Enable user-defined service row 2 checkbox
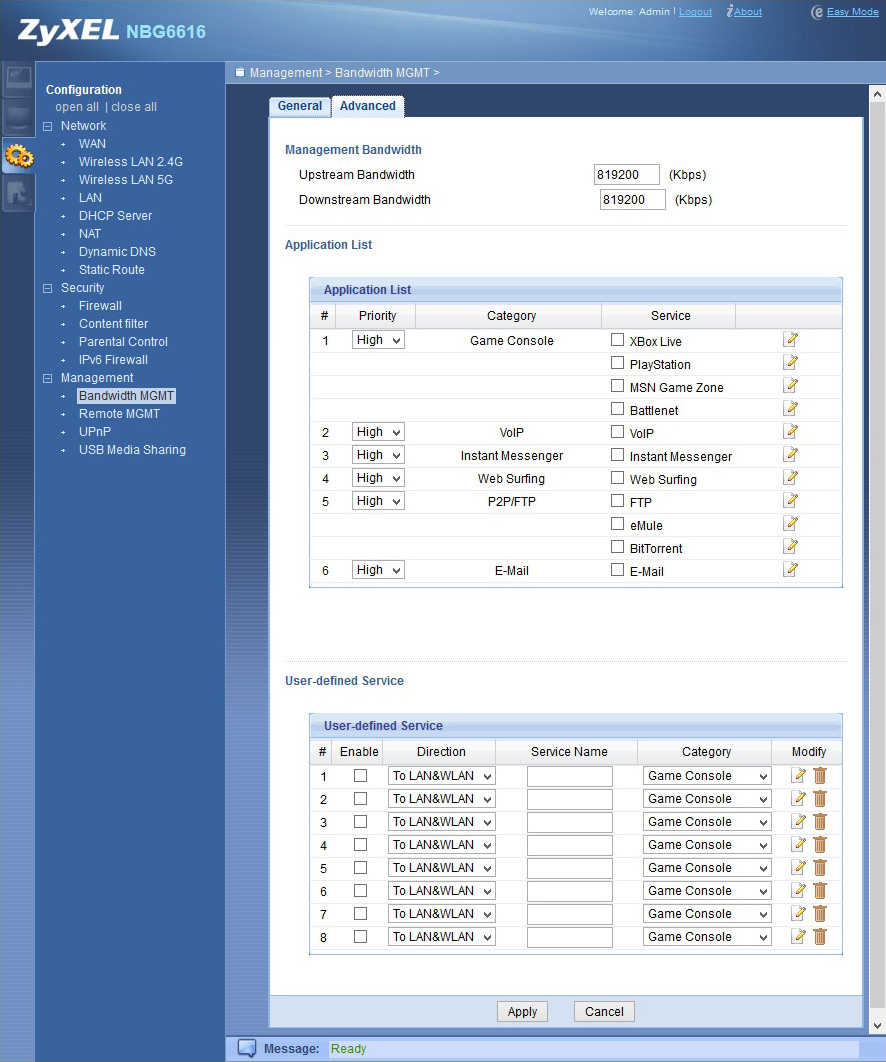Viewport: 886px width, 1062px height. click(360, 799)
